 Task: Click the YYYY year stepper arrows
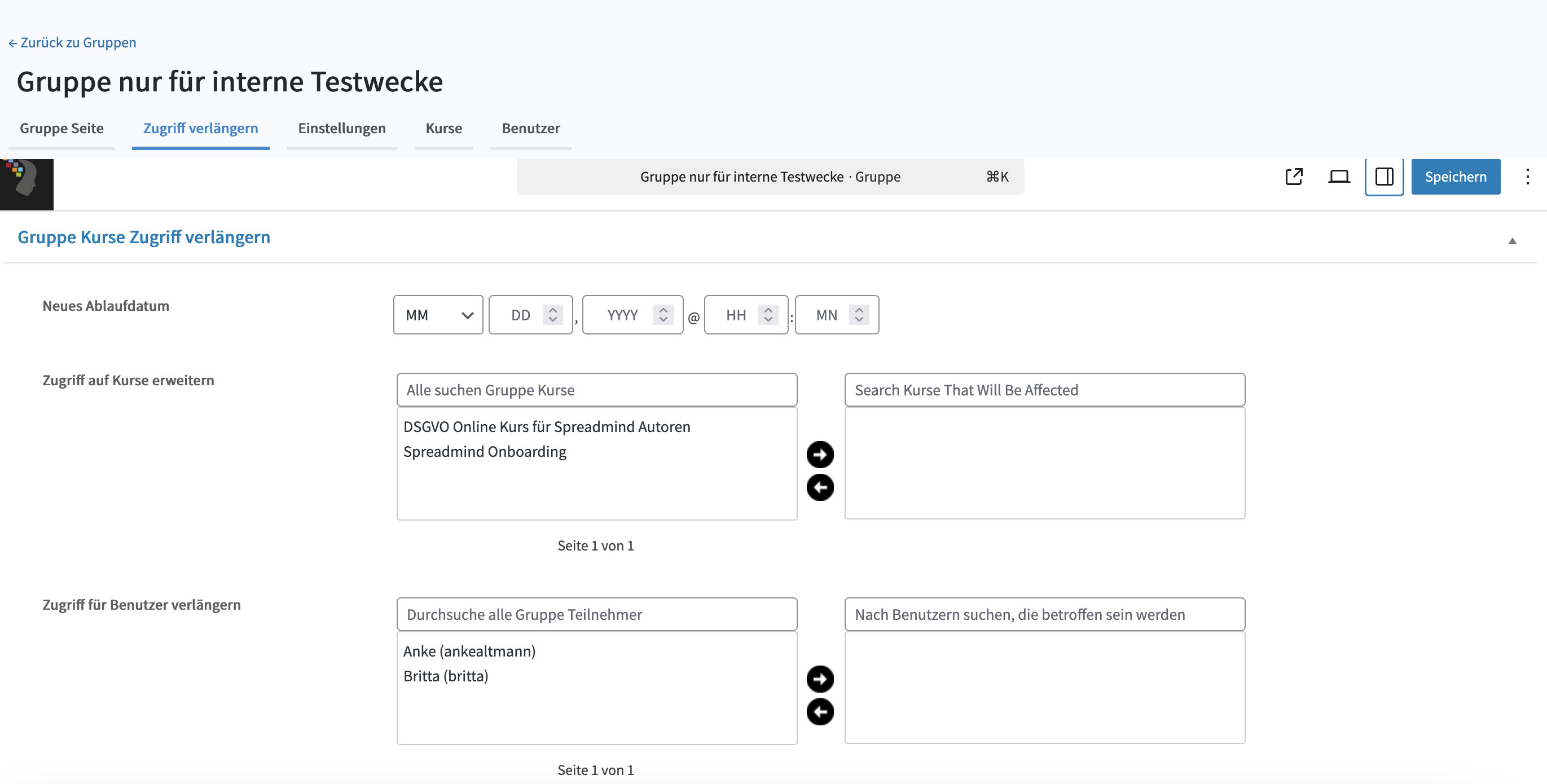coord(663,315)
